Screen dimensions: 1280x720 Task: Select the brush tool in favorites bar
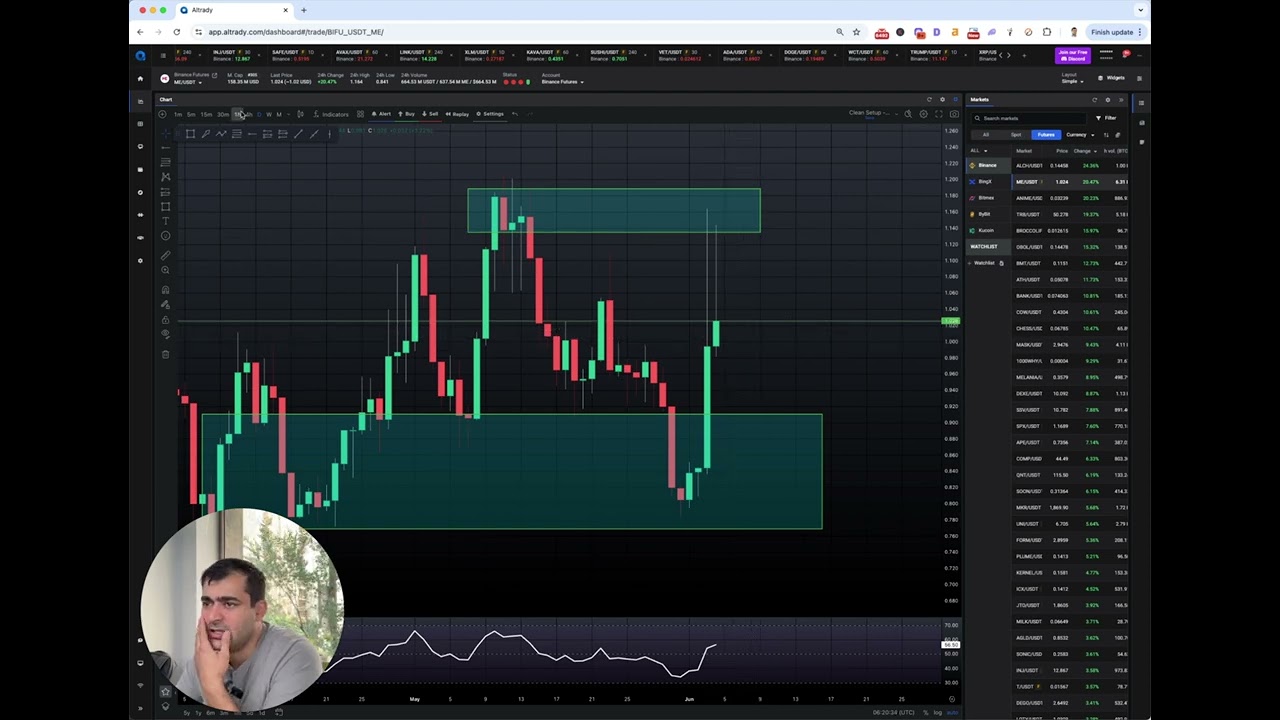205,133
